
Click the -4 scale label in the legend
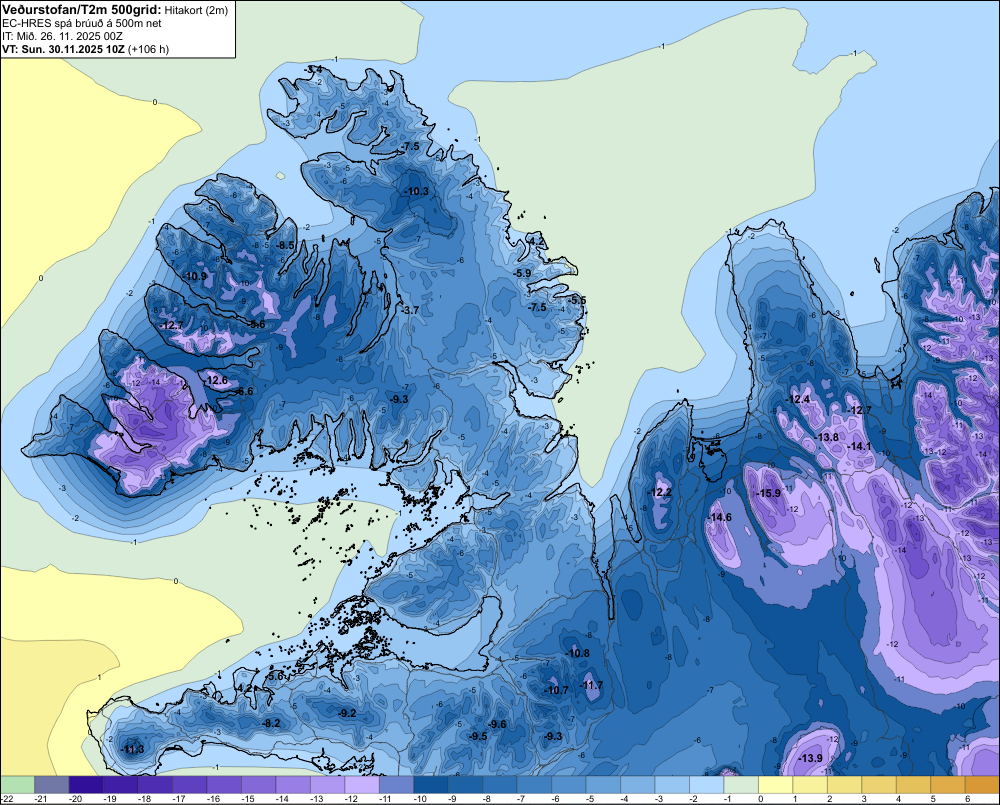(x=626, y=799)
